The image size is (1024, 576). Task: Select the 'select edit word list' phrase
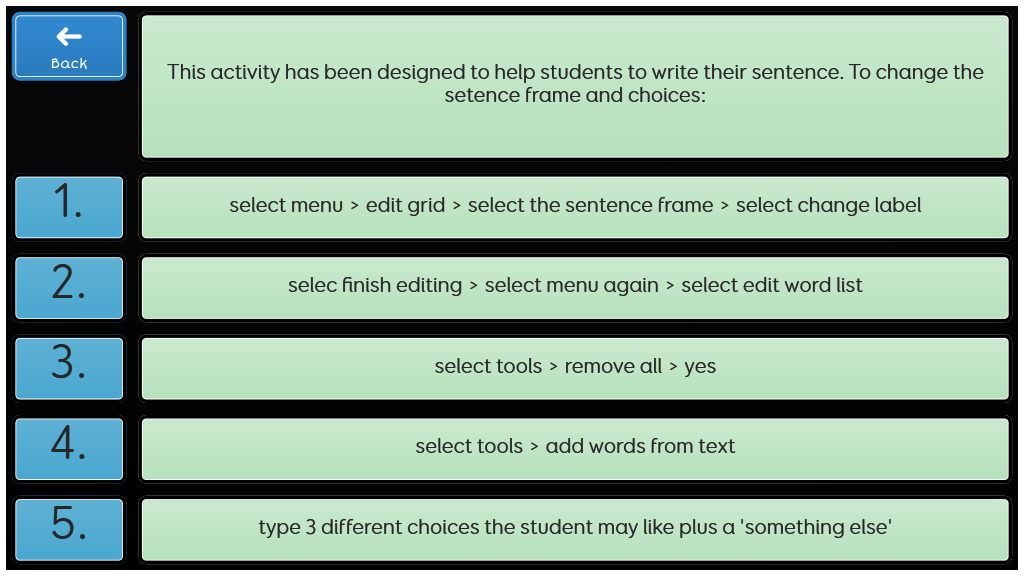click(x=772, y=285)
